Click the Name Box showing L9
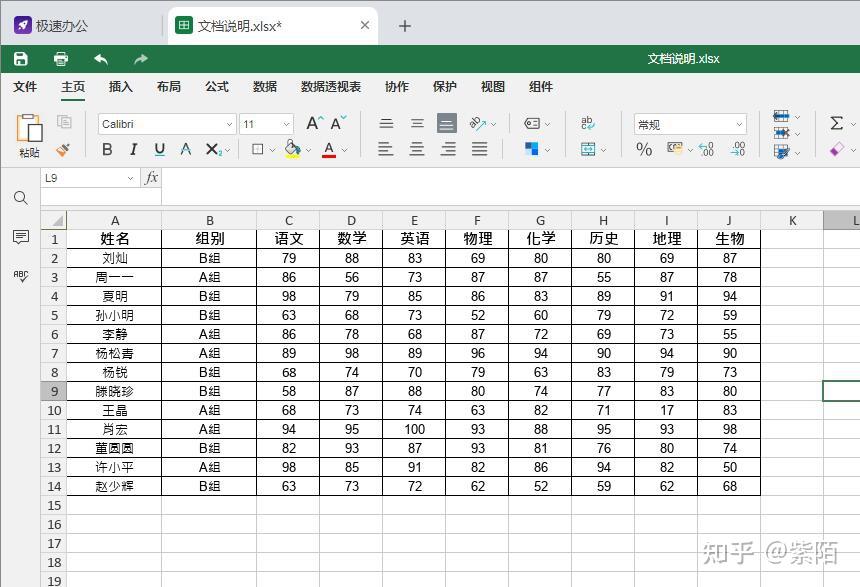Viewport: 860px width, 587px height. click(89, 178)
